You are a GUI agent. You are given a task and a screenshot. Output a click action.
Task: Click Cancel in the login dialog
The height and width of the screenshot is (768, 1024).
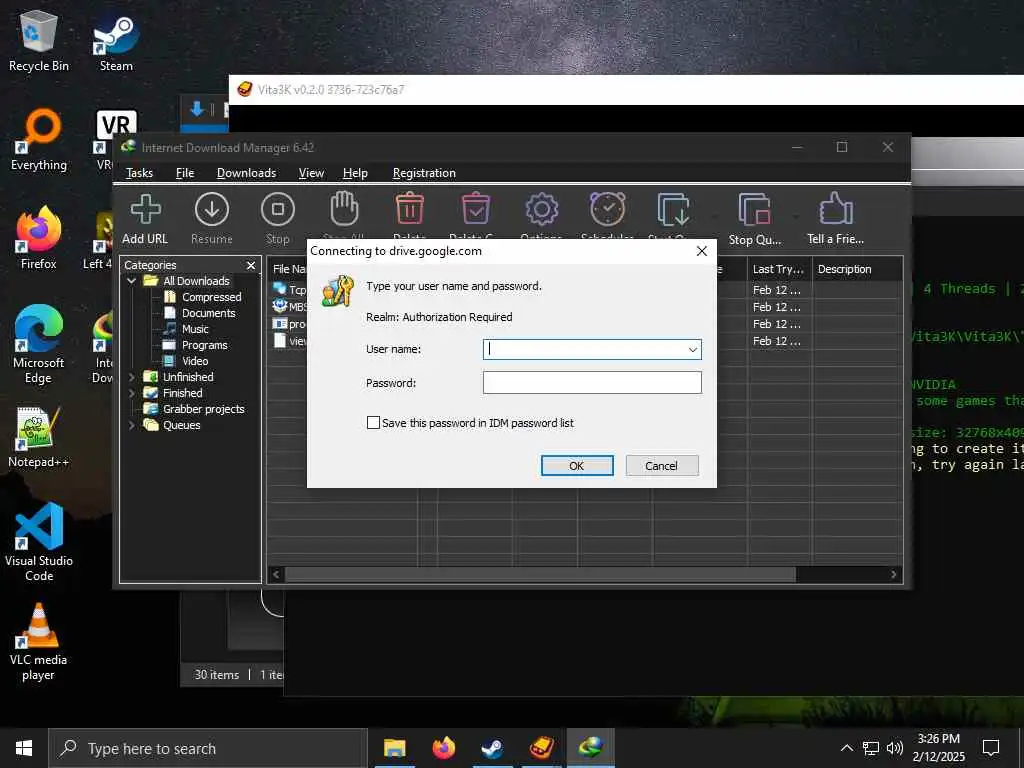tap(662, 466)
